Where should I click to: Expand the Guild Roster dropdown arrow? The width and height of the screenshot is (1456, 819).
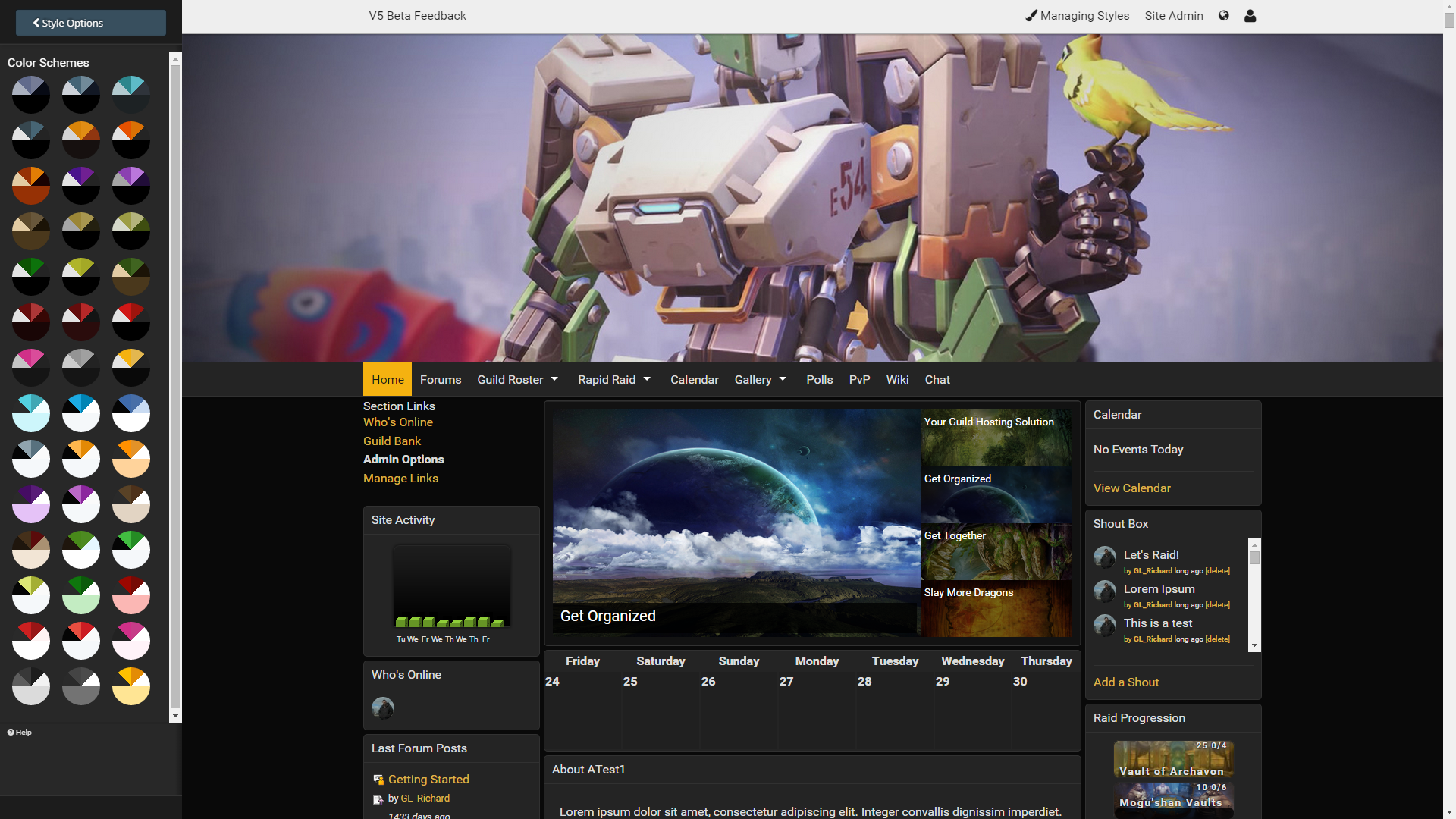click(x=554, y=379)
